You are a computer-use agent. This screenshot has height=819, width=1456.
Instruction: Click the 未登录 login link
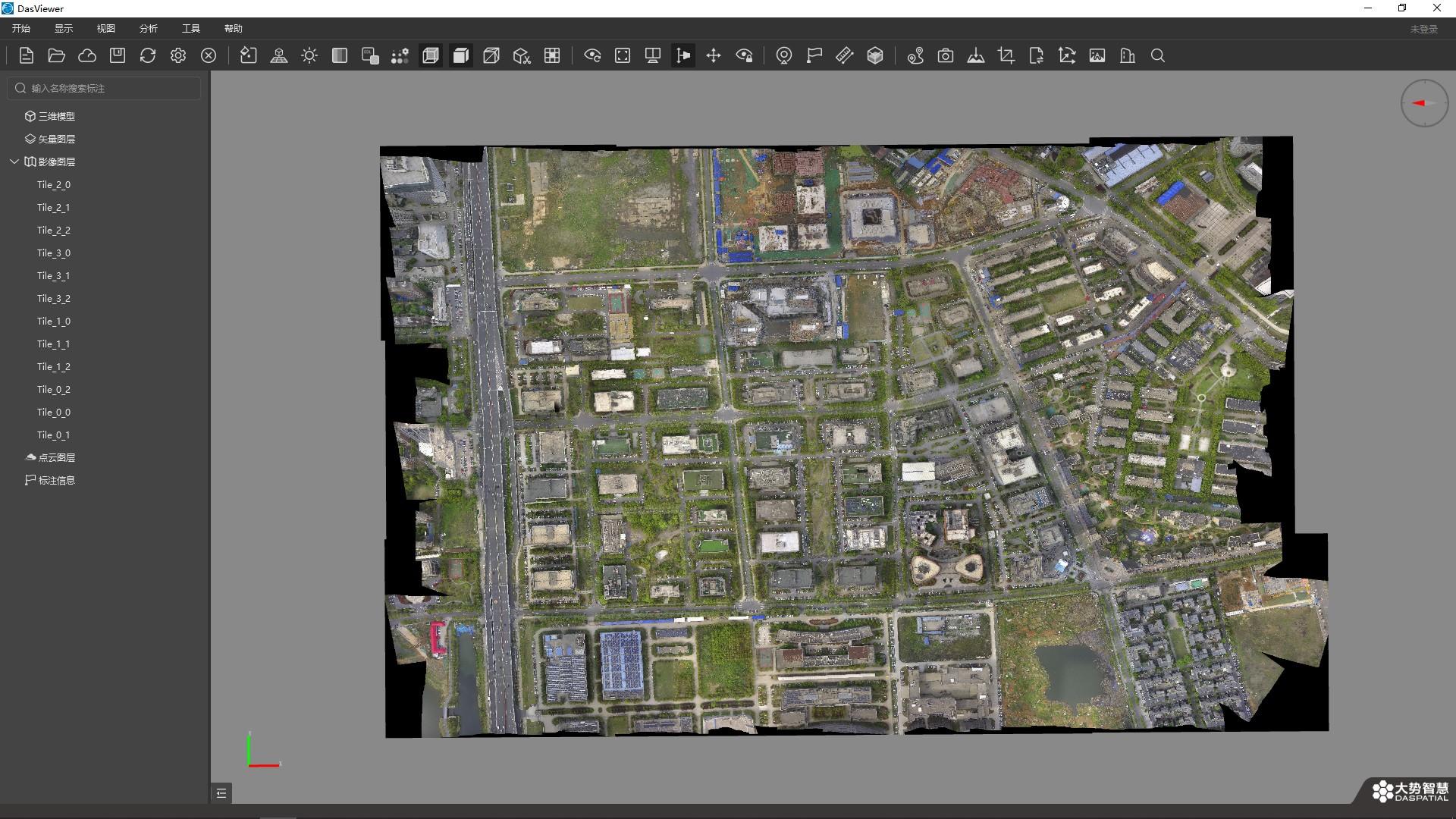1423,29
